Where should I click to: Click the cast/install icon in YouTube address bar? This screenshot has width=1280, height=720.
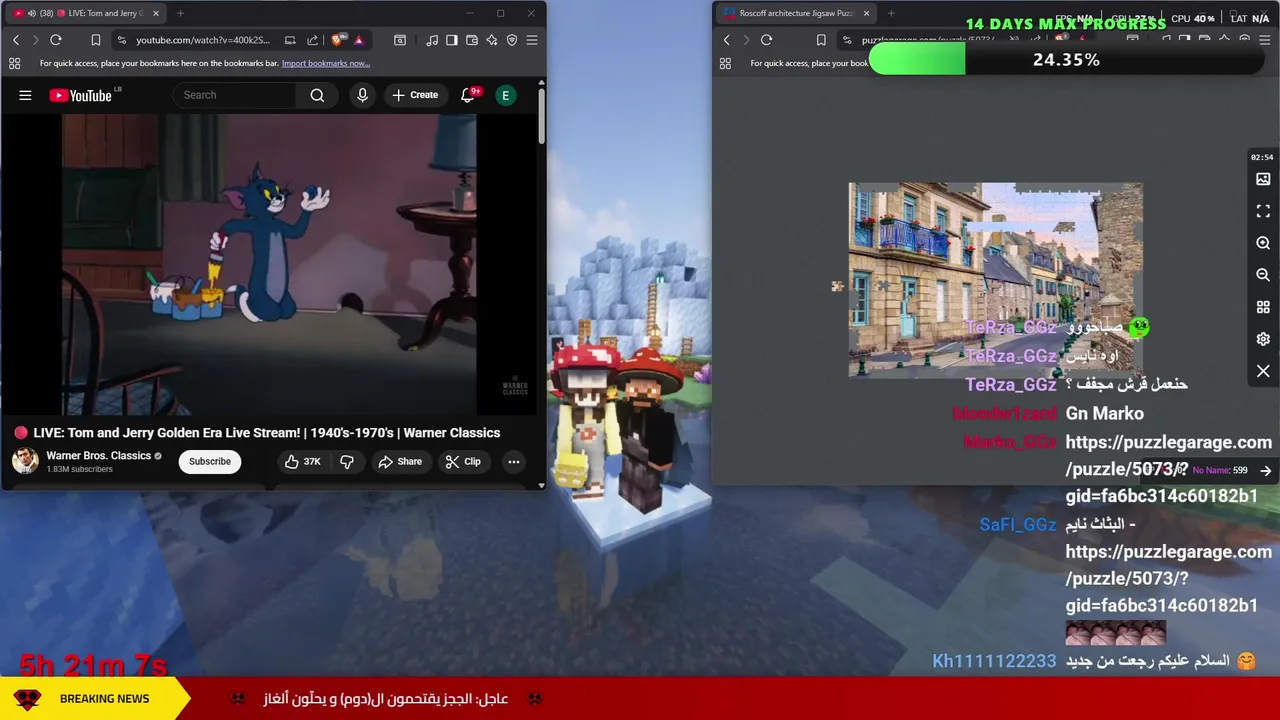[x=290, y=40]
